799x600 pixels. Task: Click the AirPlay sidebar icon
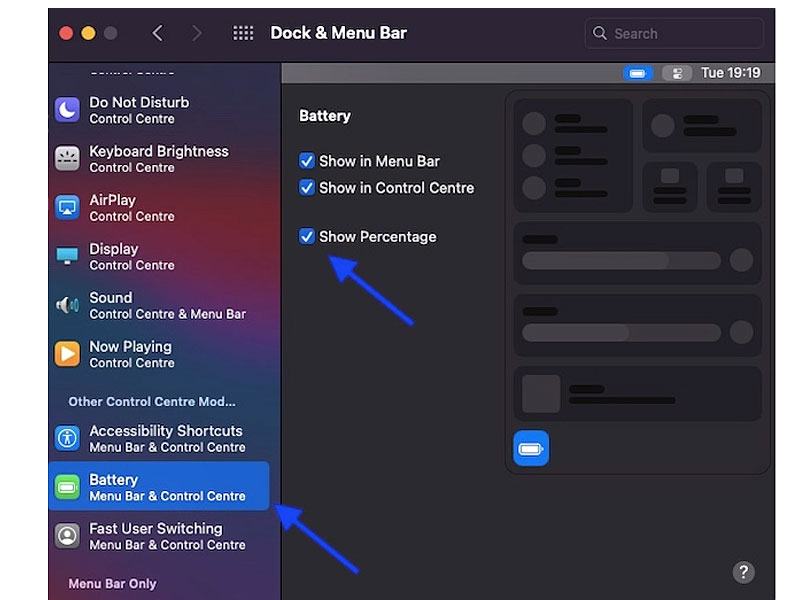(x=67, y=207)
